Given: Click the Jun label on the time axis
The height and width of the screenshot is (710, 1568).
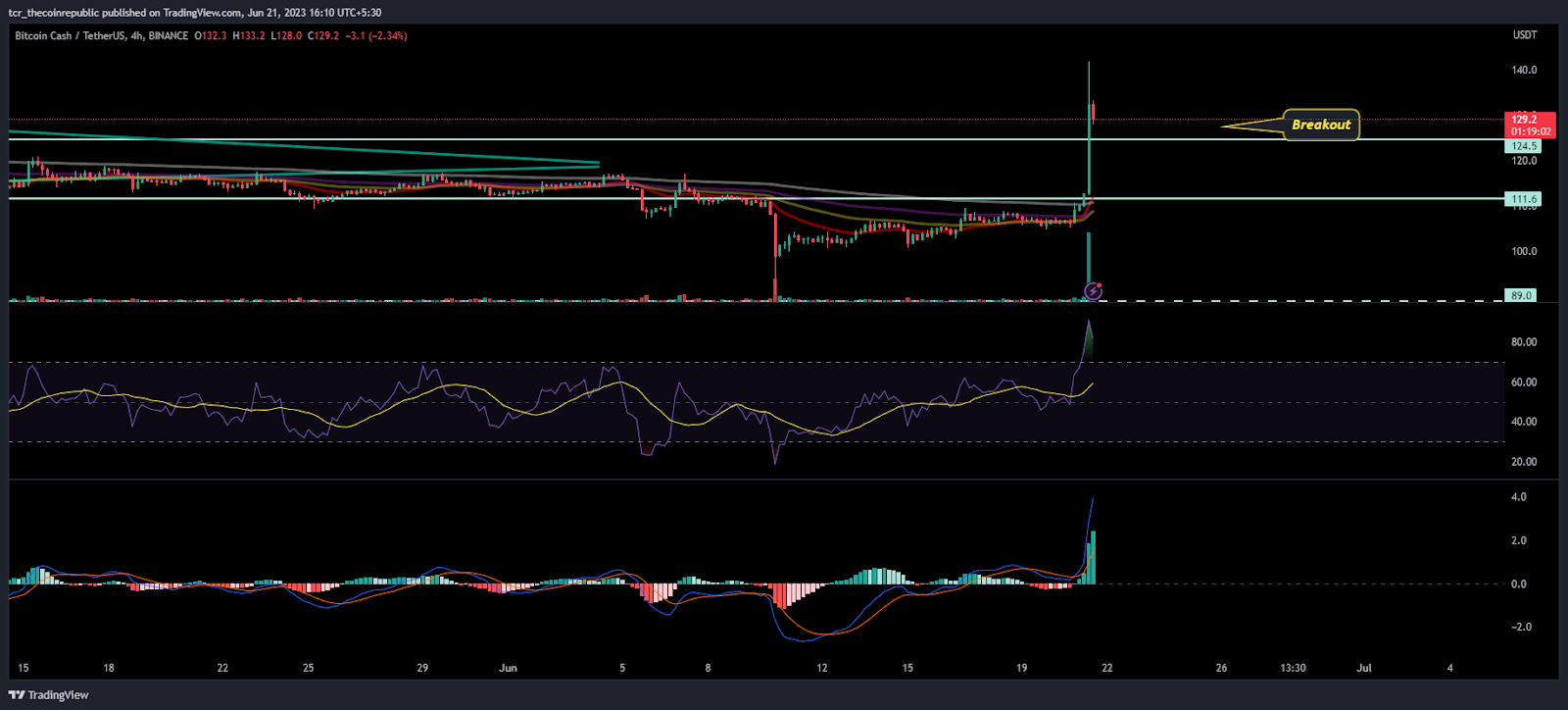Looking at the screenshot, I should [x=508, y=668].
